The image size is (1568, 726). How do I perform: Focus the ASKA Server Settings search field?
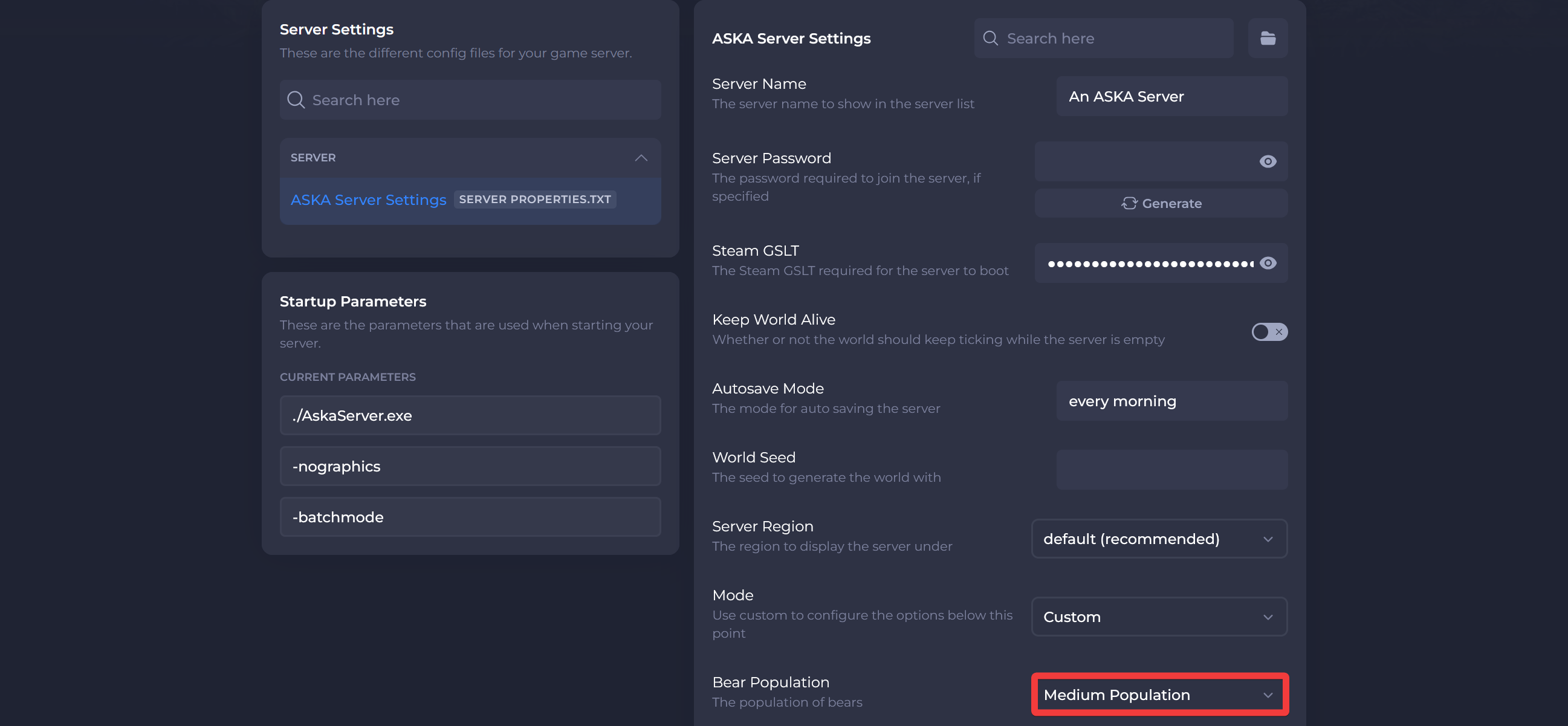(x=1103, y=38)
